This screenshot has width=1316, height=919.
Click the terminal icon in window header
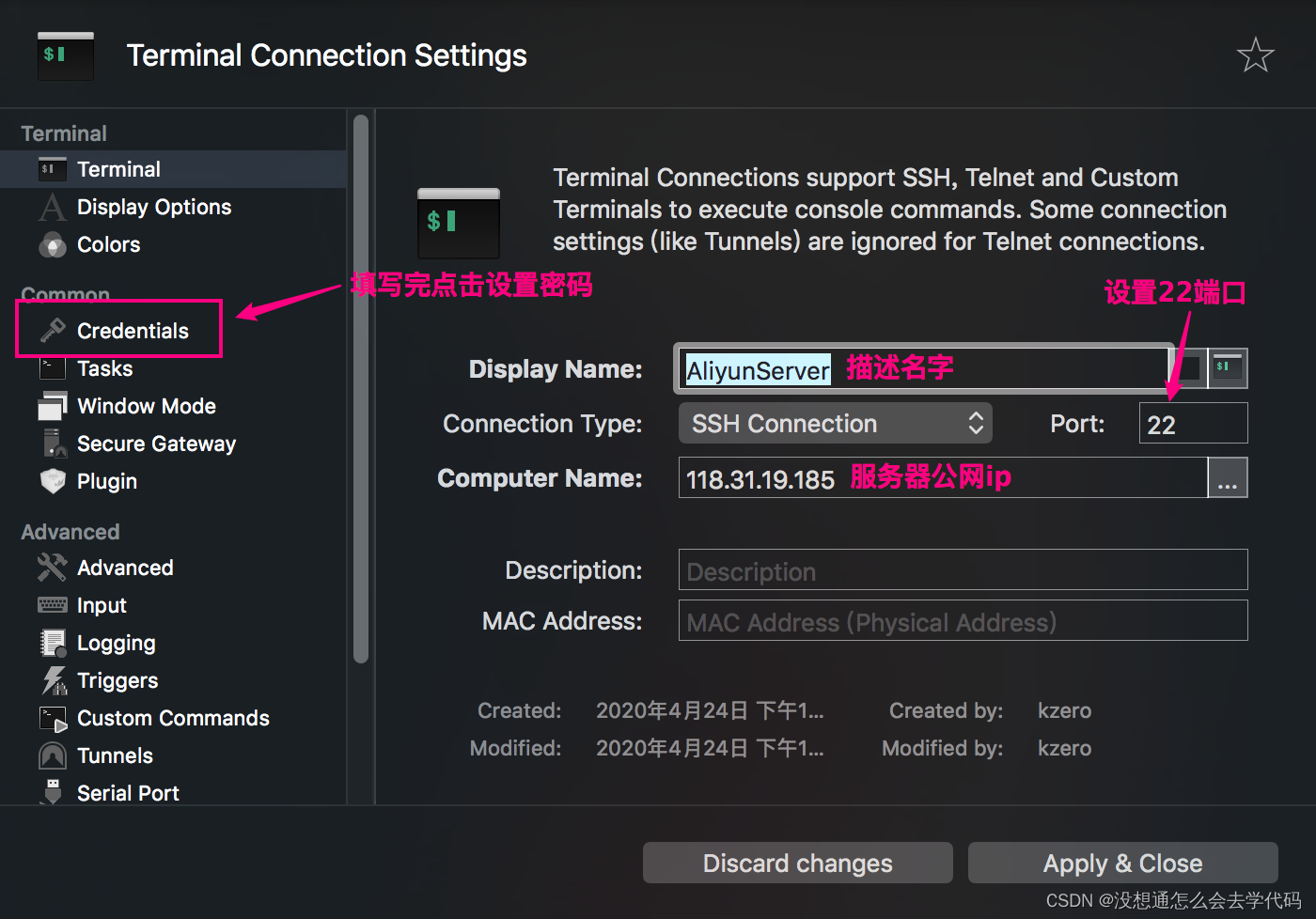point(66,55)
